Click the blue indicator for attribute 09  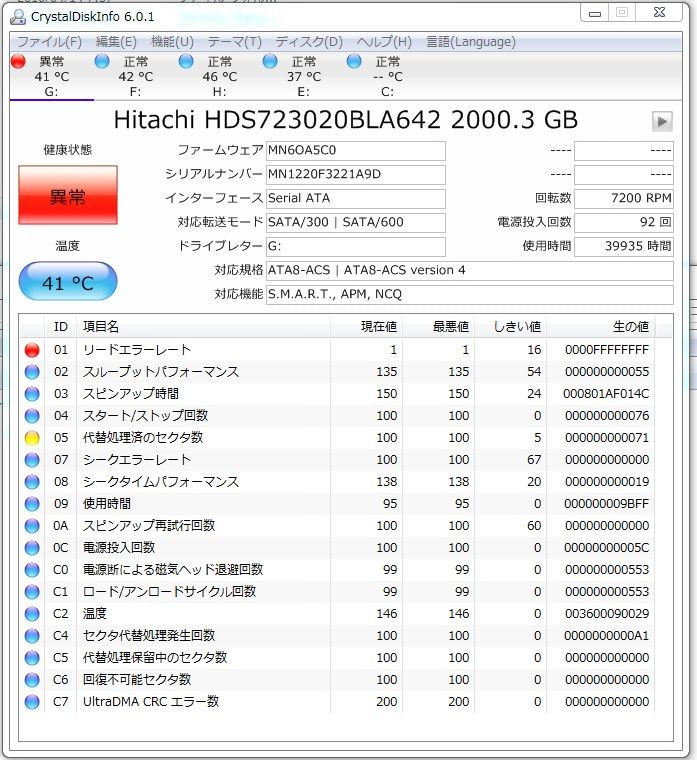[x=32, y=504]
